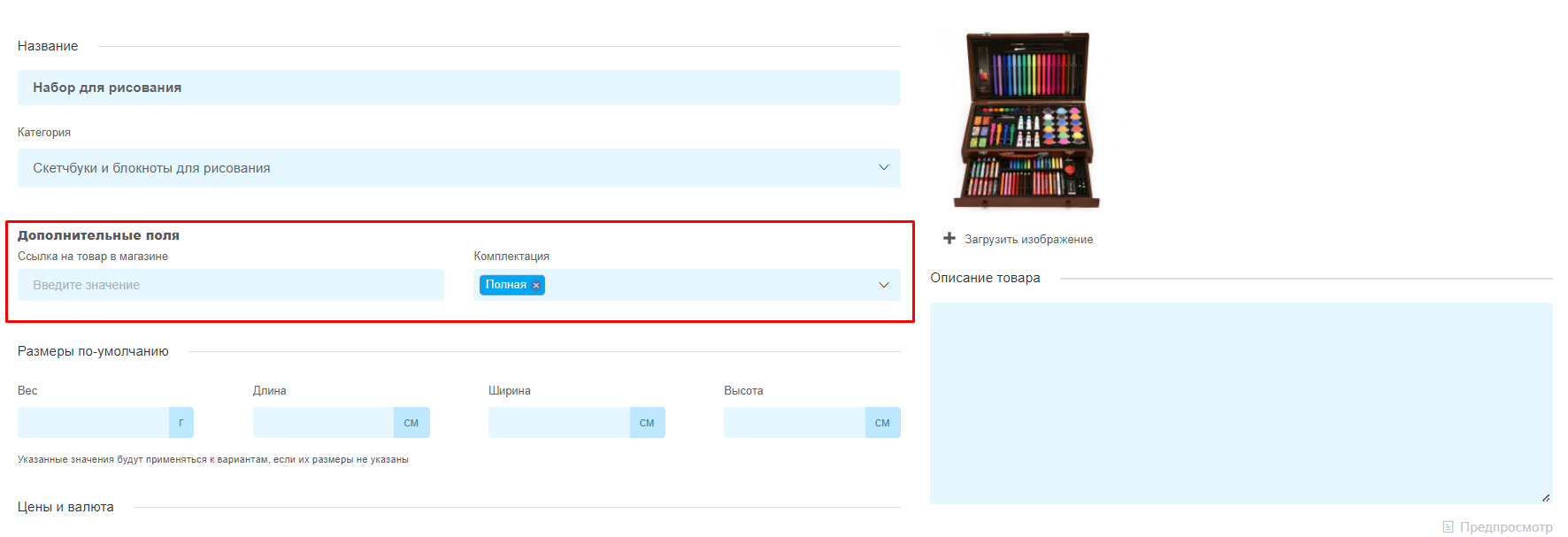The image size is (1568, 537).
Task: Click the 'Название' section heading
Action: 48,46
